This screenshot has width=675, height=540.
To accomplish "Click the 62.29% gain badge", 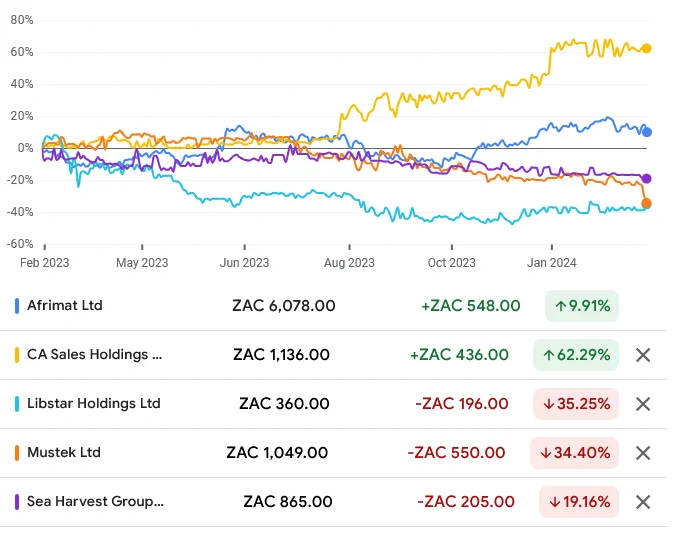I will pos(576,355).
